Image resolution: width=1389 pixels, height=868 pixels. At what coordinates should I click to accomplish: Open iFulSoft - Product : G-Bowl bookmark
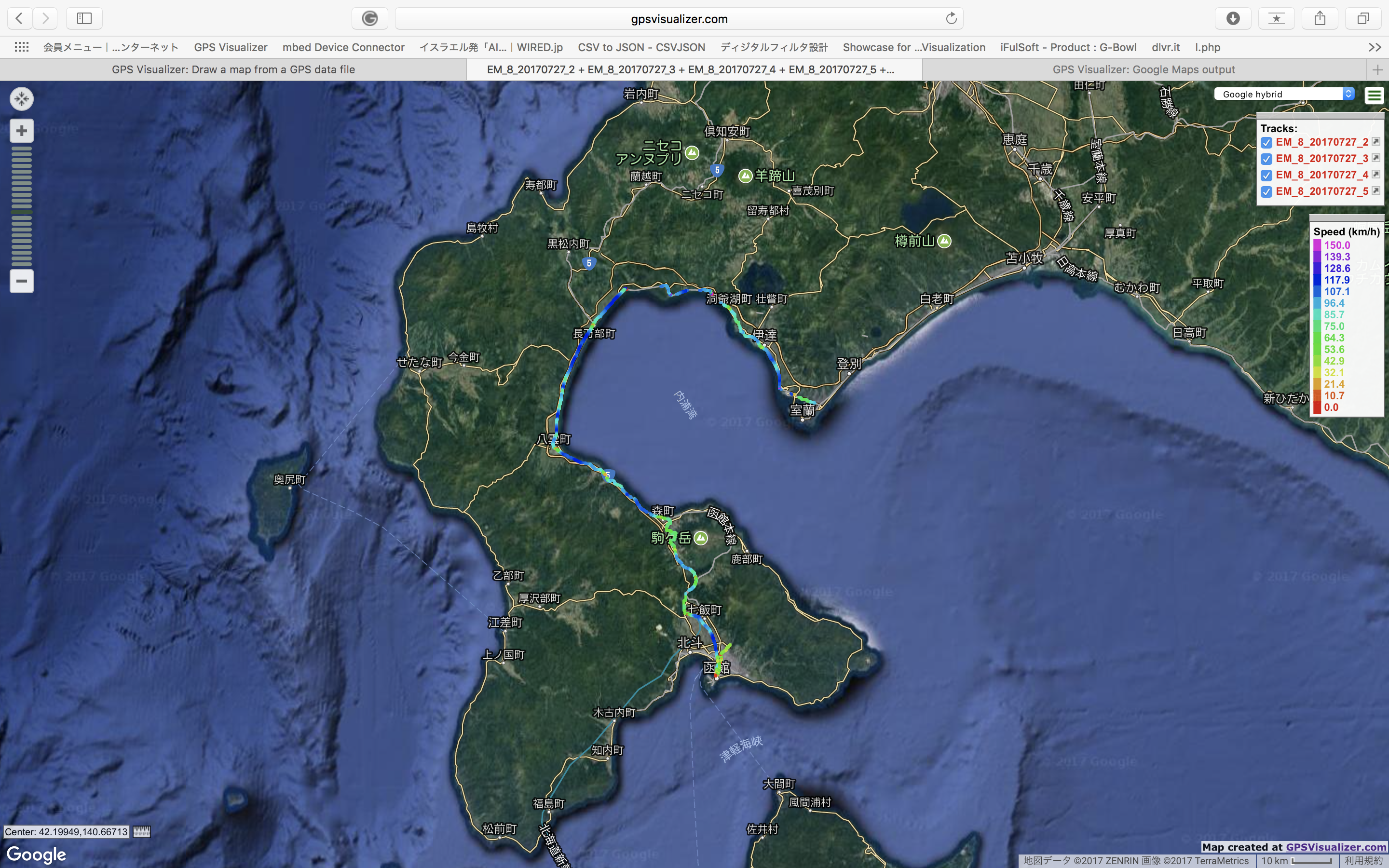(x=1068, y=47)
